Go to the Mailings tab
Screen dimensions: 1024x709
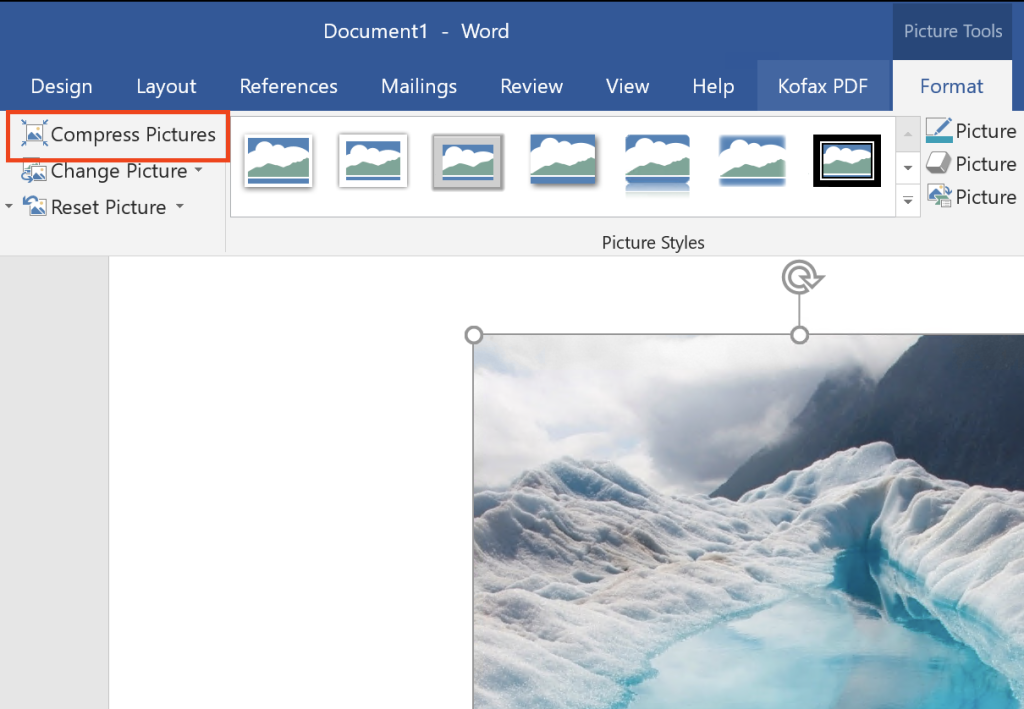(419, 87)
